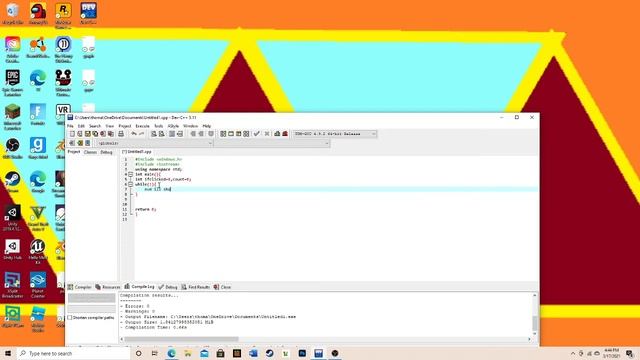The height and width of the screenshot is (360, 640).
Task: Open Replace using the toolbar icon
Action: [x=162, y=134]
